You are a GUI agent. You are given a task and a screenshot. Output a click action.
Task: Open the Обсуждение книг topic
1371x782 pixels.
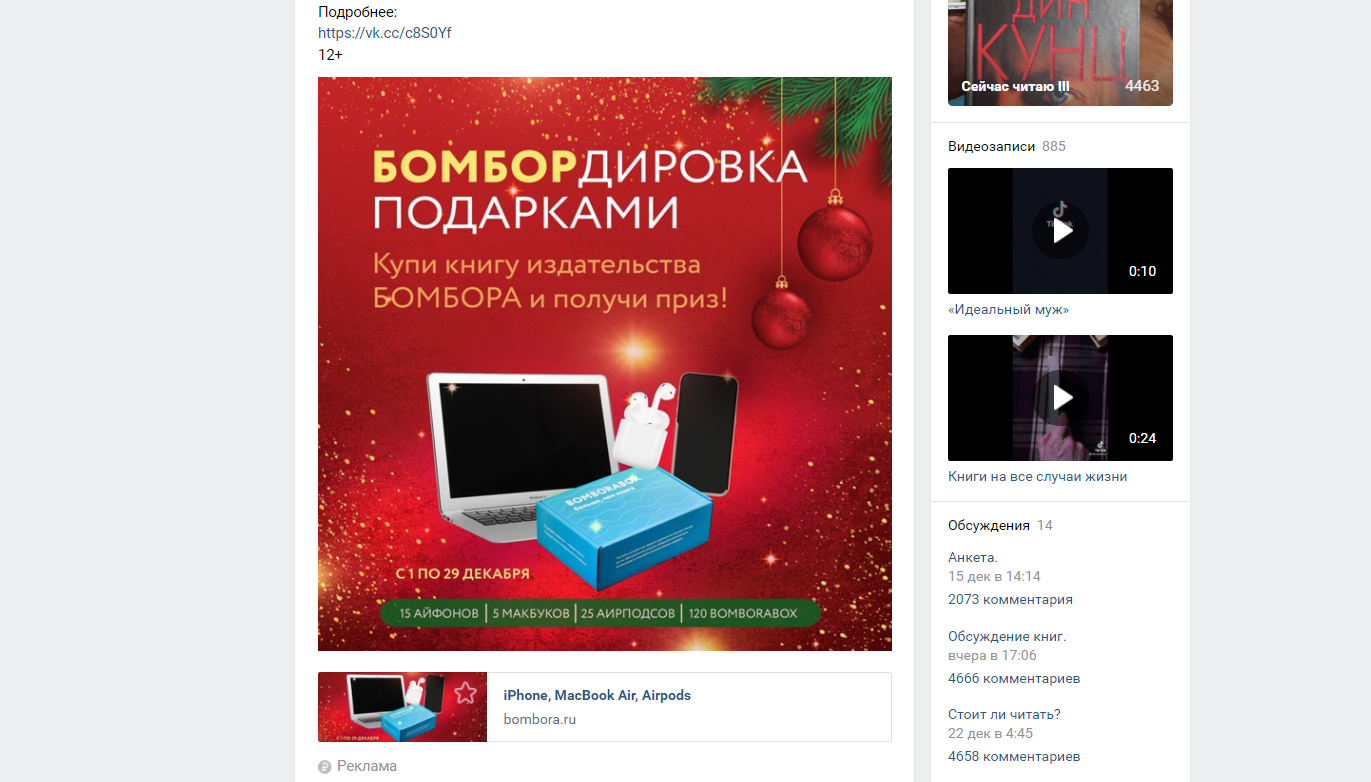[1007, 636]
